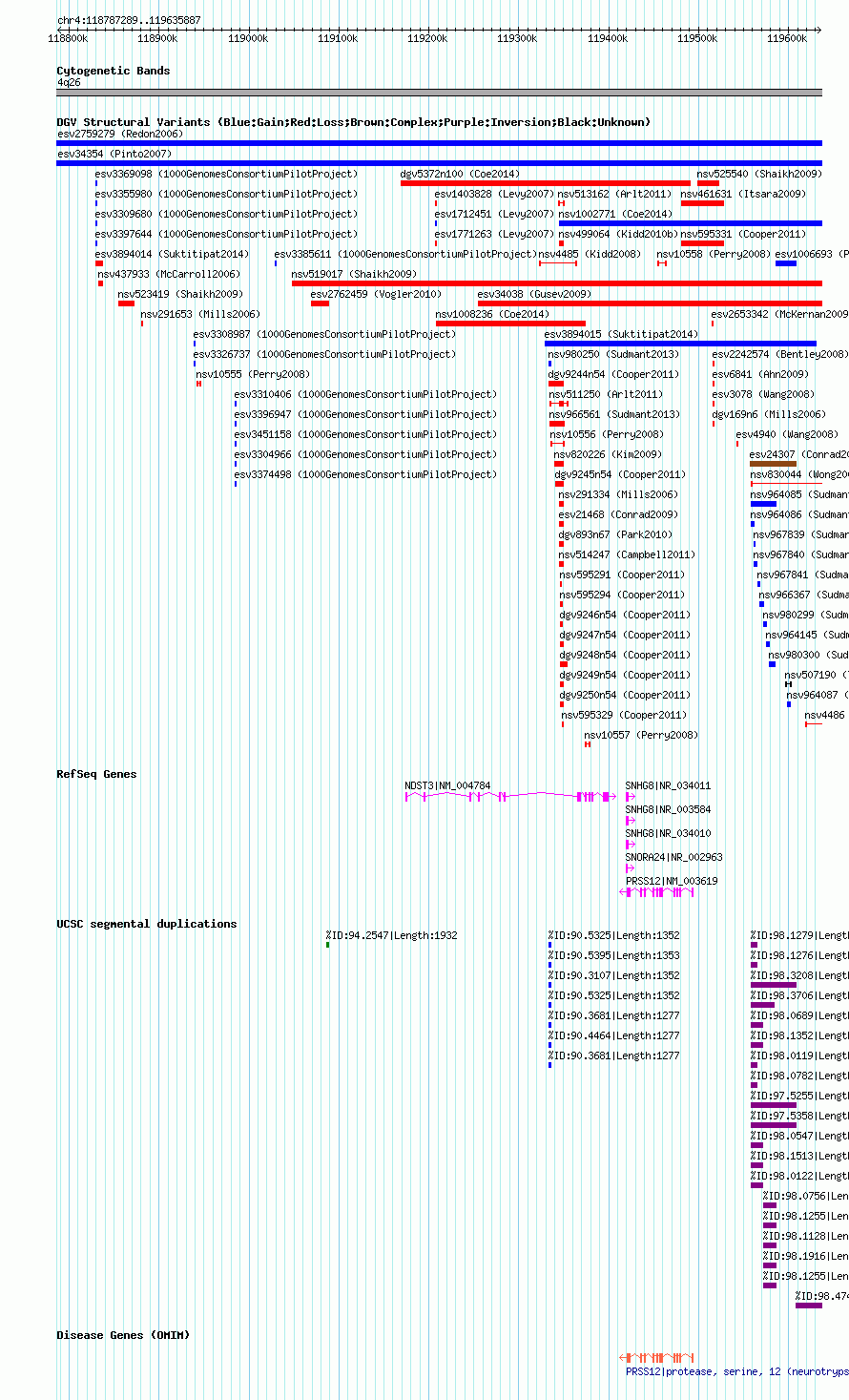
Task: Click the gray bar under the 4q26 label
Action: (x=439, y=93)
